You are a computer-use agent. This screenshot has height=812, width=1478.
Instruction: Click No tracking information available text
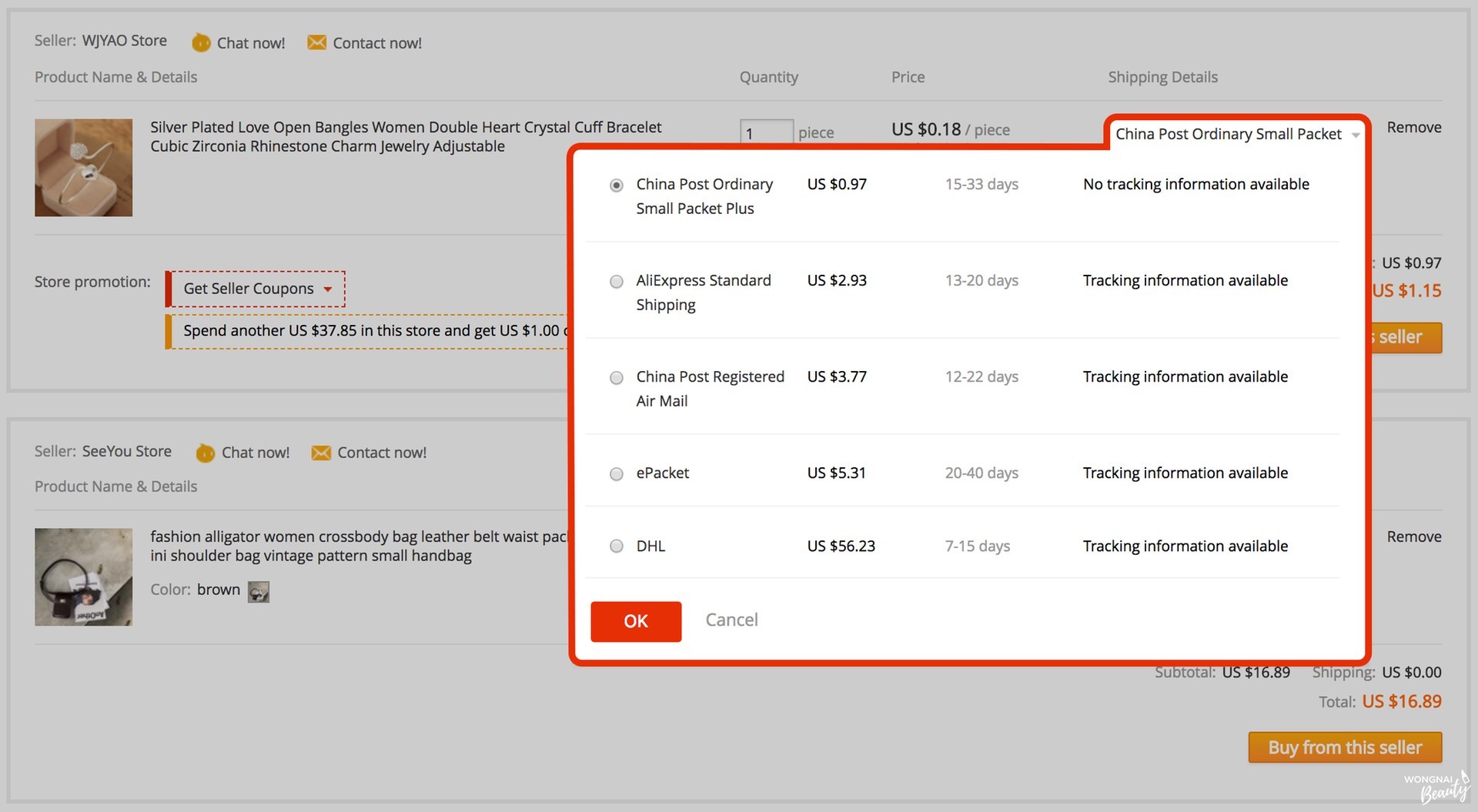click(x=1196, y=184)
